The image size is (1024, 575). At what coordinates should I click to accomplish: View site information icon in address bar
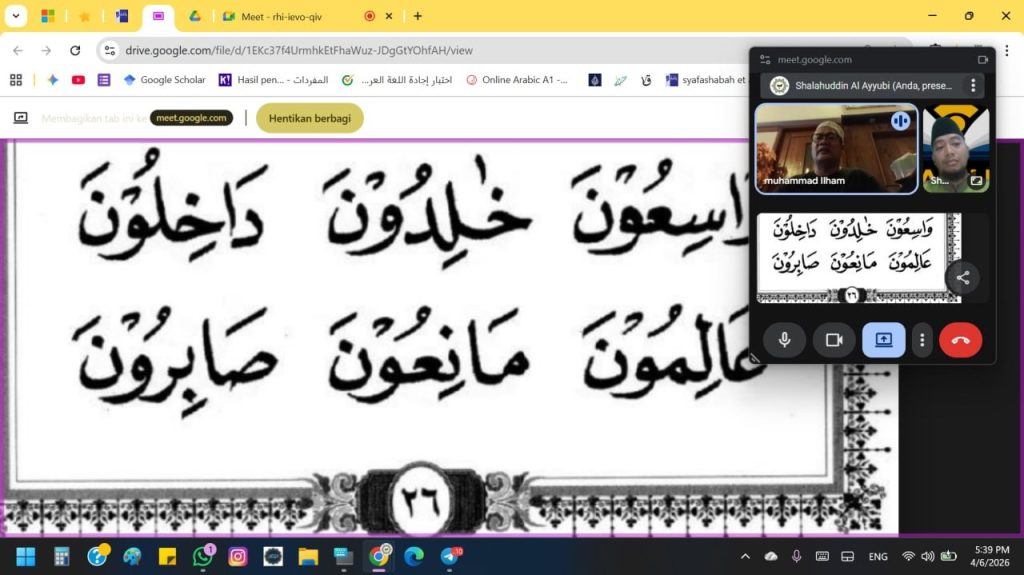click(110, 50)
